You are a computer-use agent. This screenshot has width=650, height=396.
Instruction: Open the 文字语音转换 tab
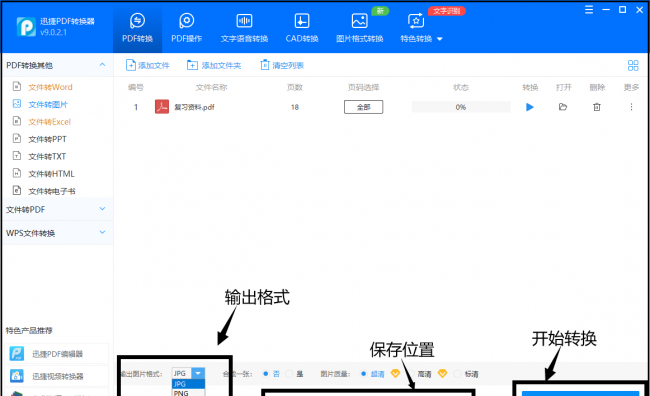point(244,28)
